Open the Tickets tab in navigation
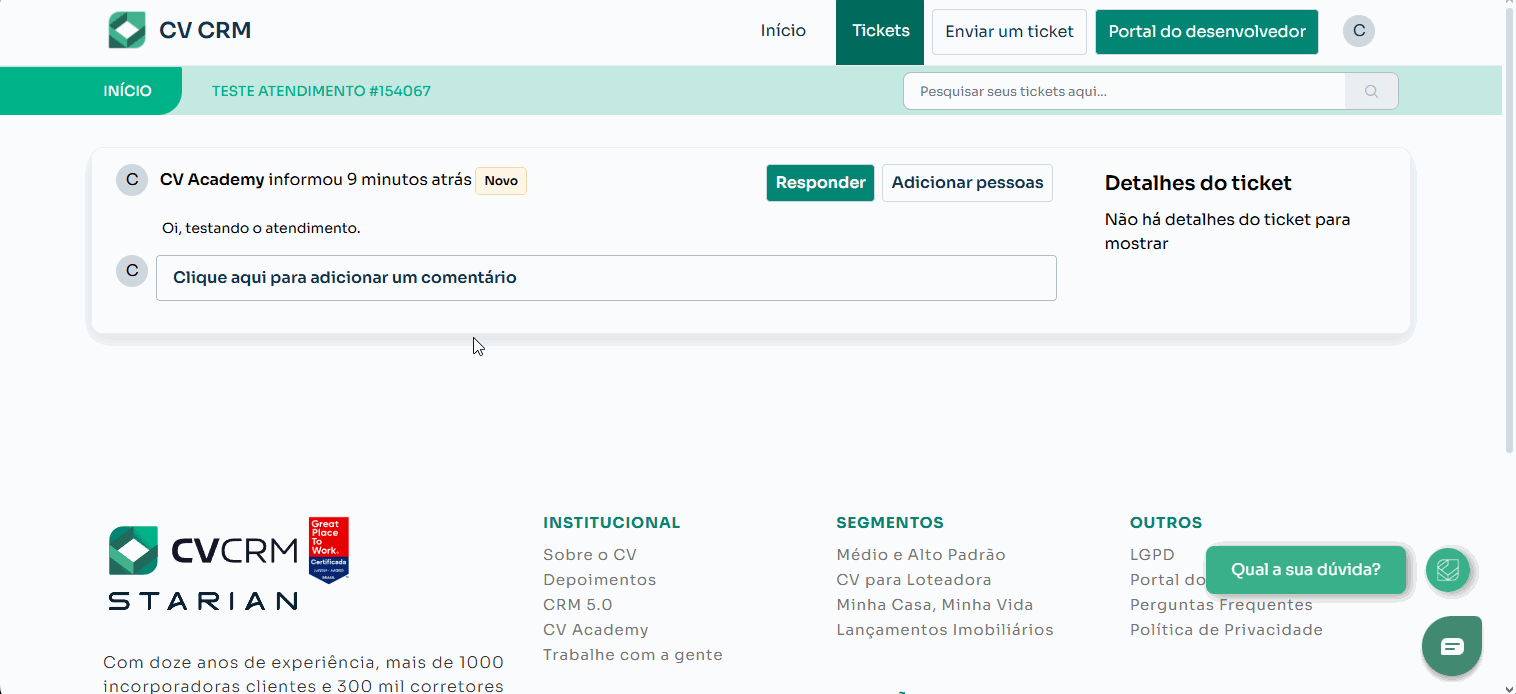 coord(880,32)
